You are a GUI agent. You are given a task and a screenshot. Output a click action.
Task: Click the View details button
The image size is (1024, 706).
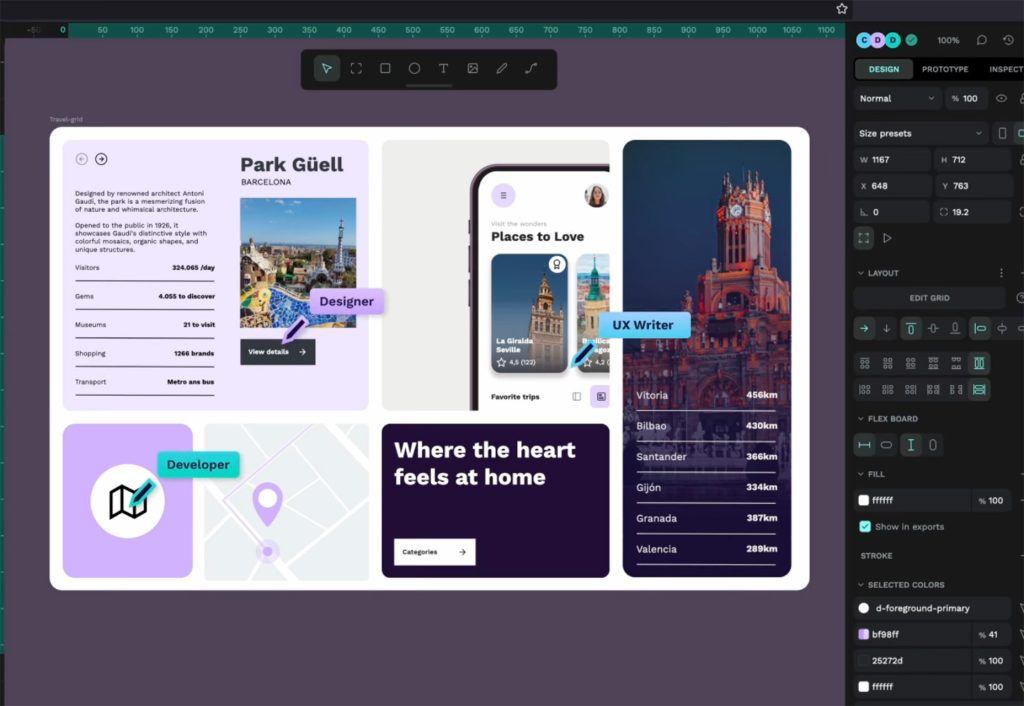(277, 352)
